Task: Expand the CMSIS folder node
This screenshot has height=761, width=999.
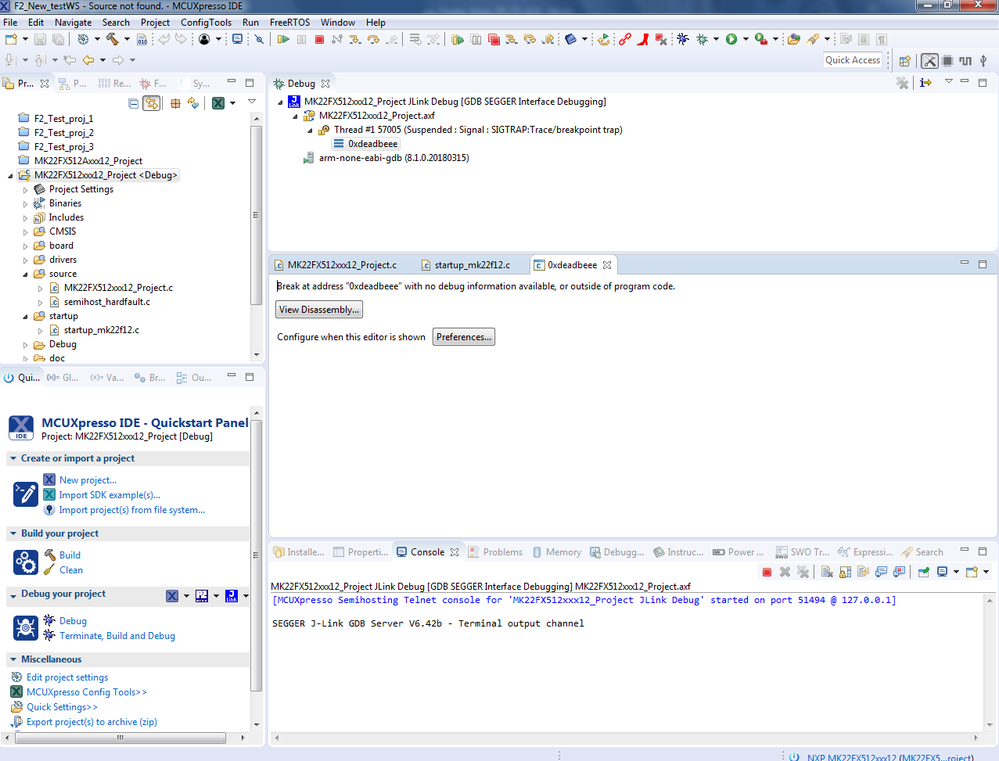Action: pyautogui.click(x=25, y=232)
